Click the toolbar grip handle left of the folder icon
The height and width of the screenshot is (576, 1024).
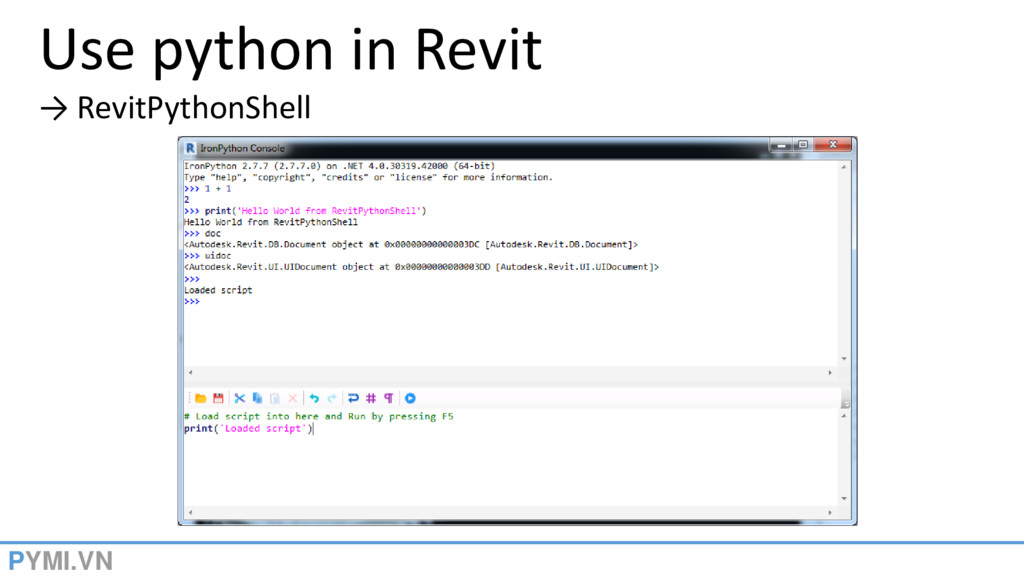tap(189, 398)
